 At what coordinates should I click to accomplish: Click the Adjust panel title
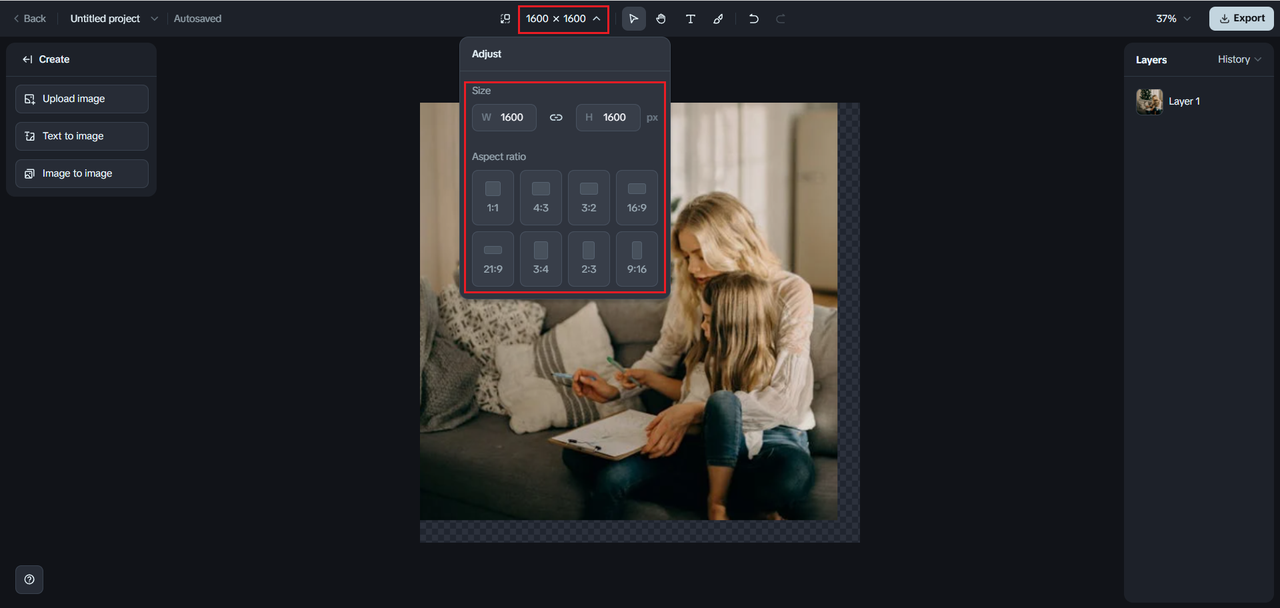(487, 54)
